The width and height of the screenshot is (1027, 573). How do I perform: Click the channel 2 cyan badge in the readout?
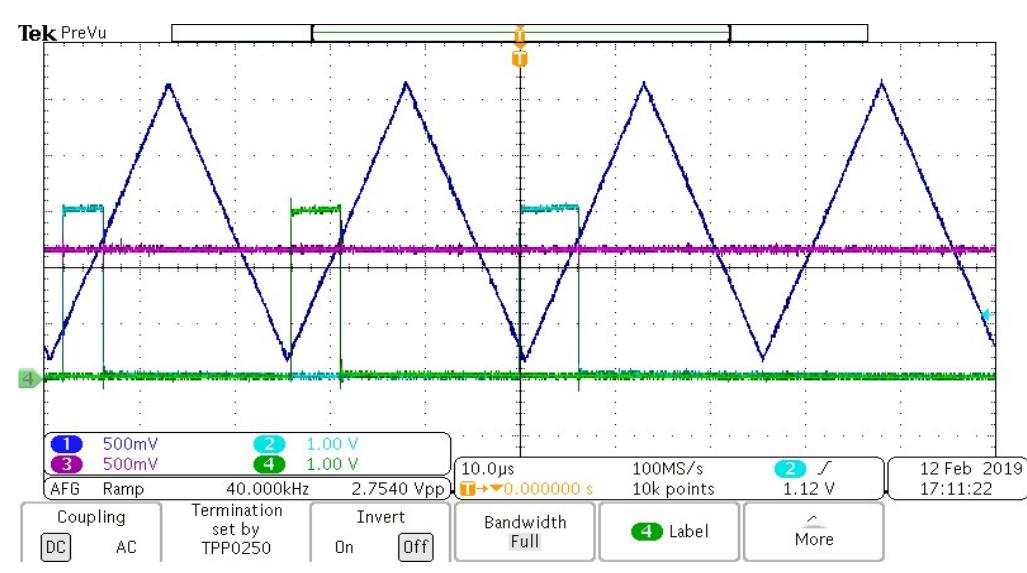[x=269, y=444]
